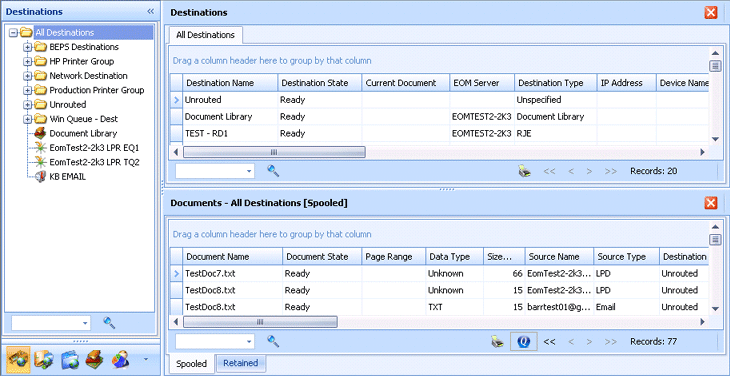Open search dropdown below Documents grid

(250, 342)
